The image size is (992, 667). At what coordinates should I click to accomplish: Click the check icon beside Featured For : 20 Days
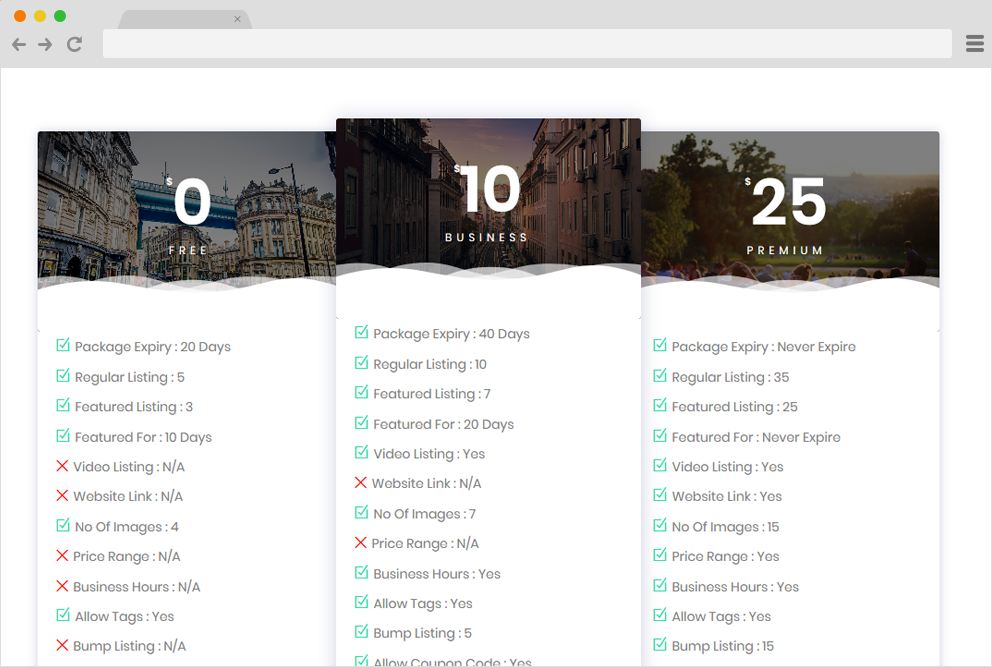tap(361, 422)
